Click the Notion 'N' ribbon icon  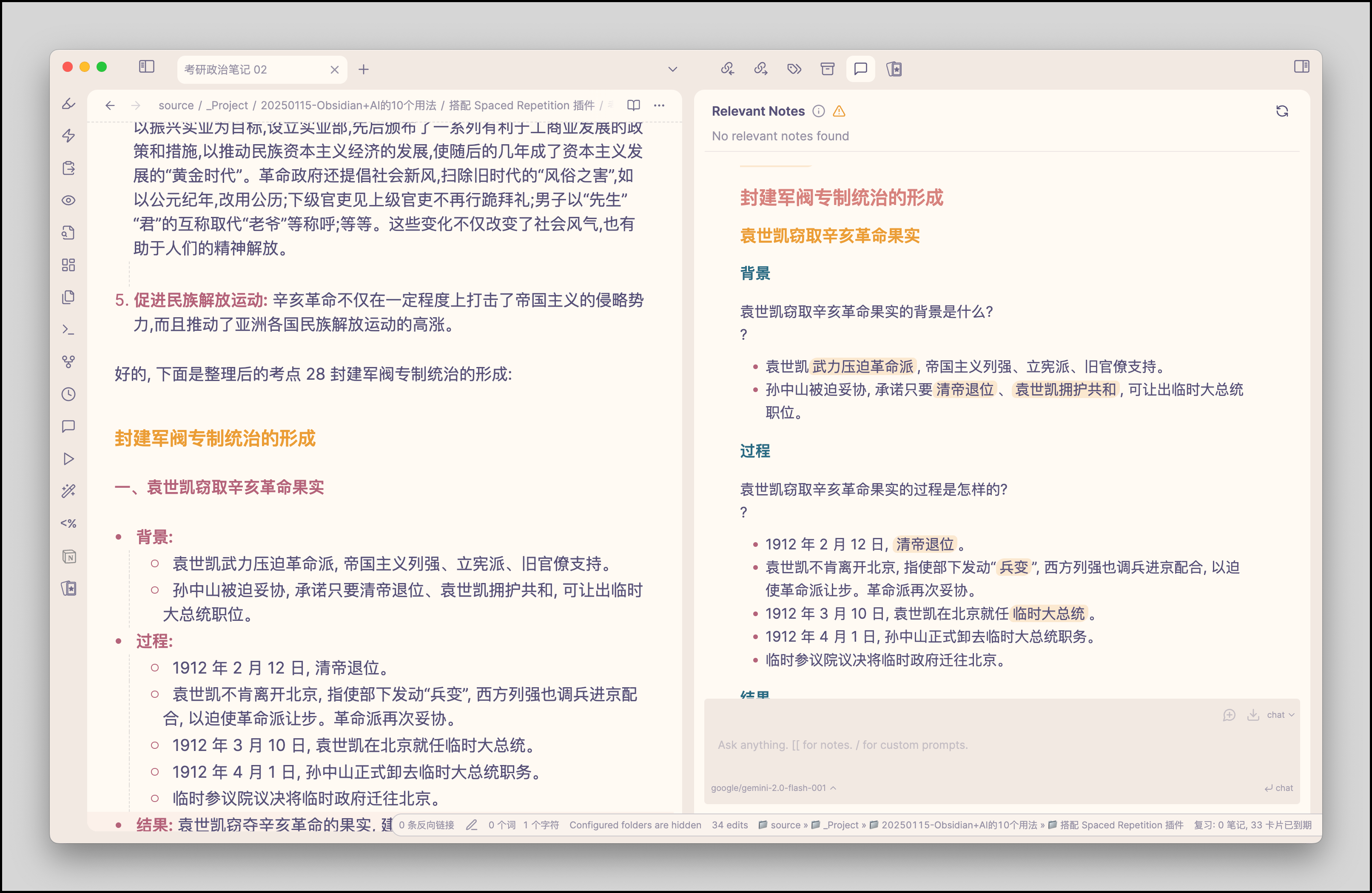(x=68, y=556)
